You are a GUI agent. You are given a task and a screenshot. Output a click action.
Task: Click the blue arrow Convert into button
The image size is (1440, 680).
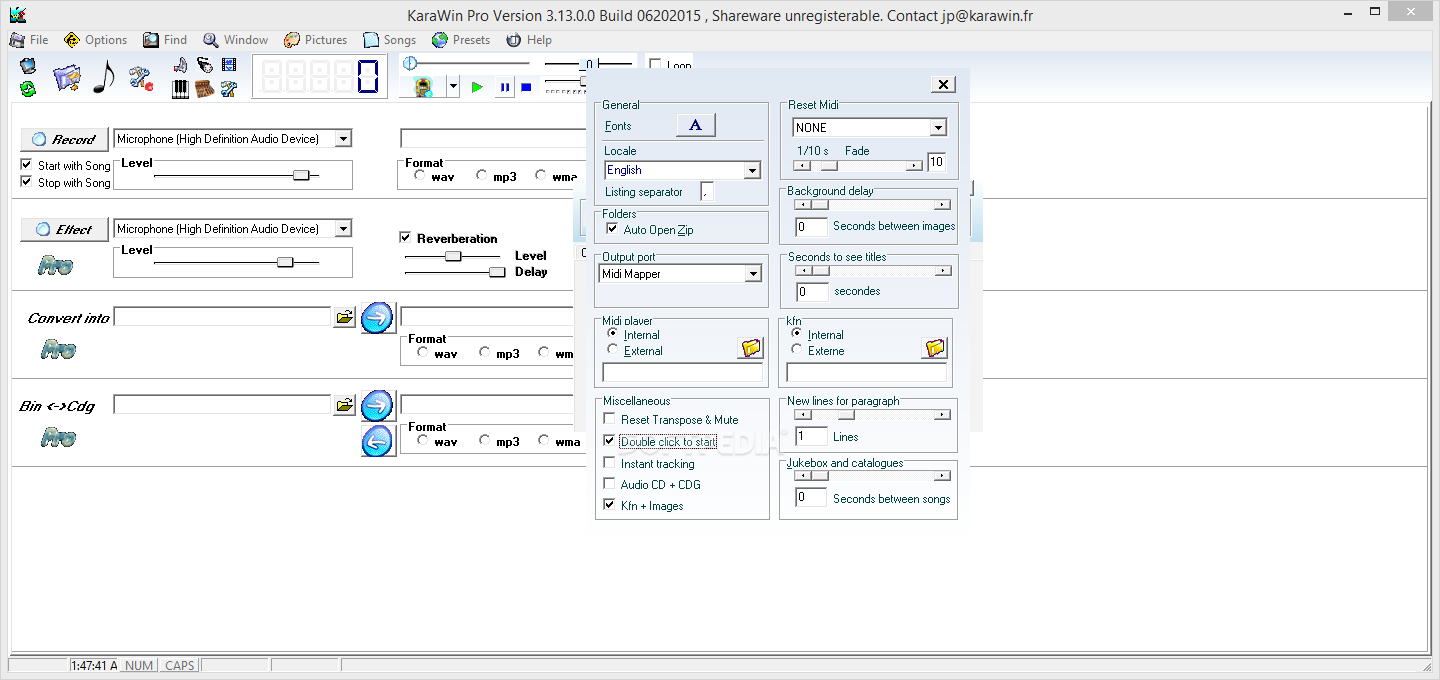(x=377, y=317)
